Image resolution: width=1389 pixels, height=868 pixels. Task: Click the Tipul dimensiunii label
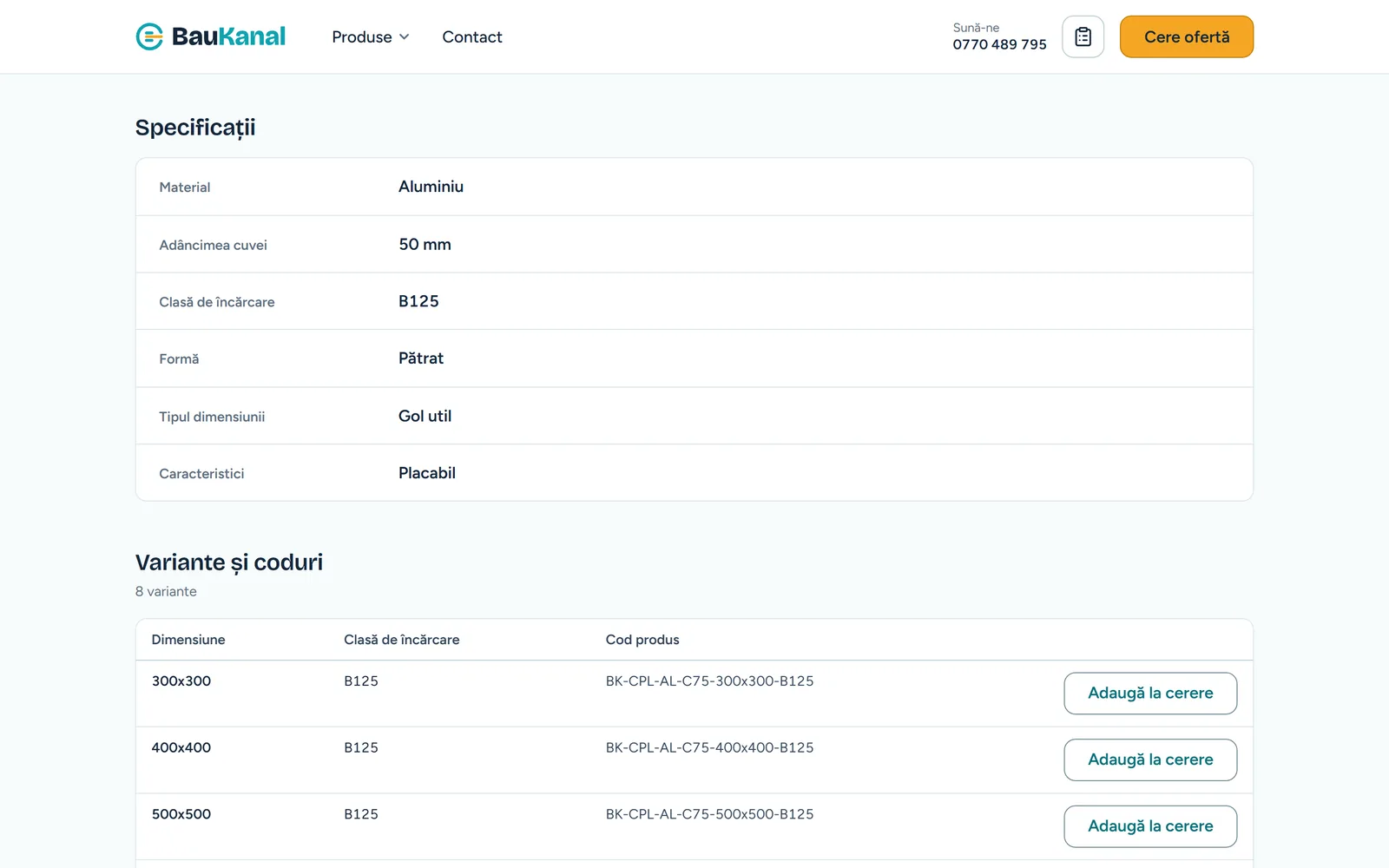212,417
